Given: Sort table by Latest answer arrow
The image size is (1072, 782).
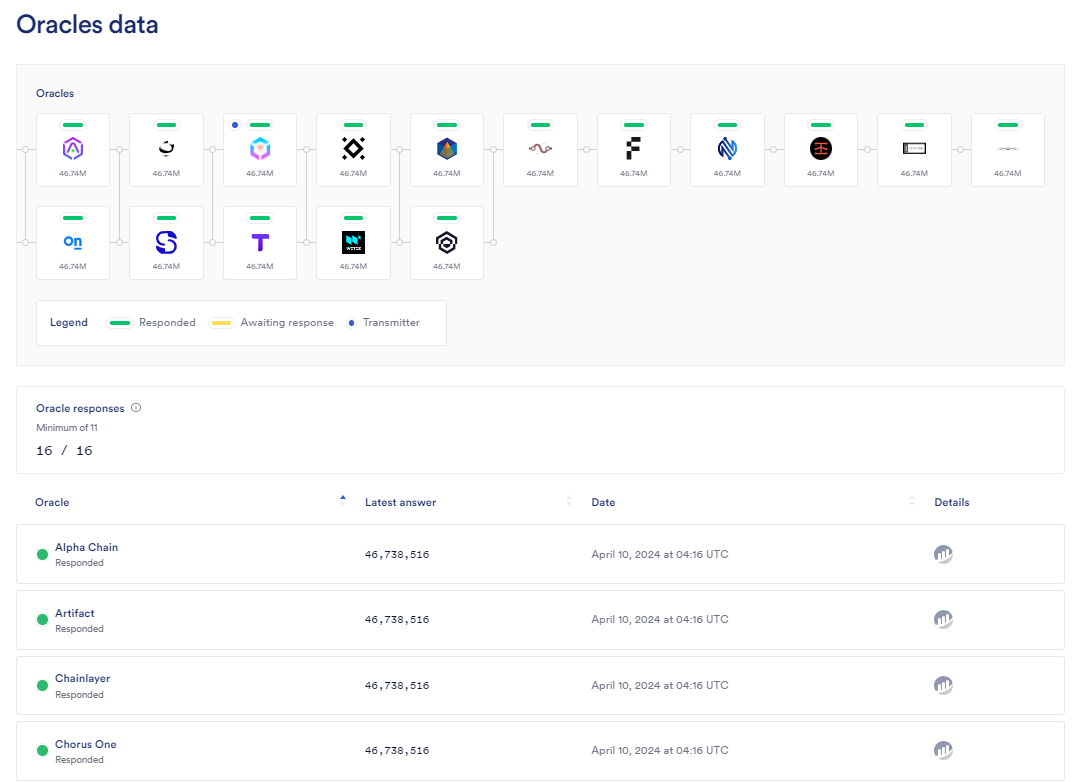Looking at the screenshot, I should 569,501.
